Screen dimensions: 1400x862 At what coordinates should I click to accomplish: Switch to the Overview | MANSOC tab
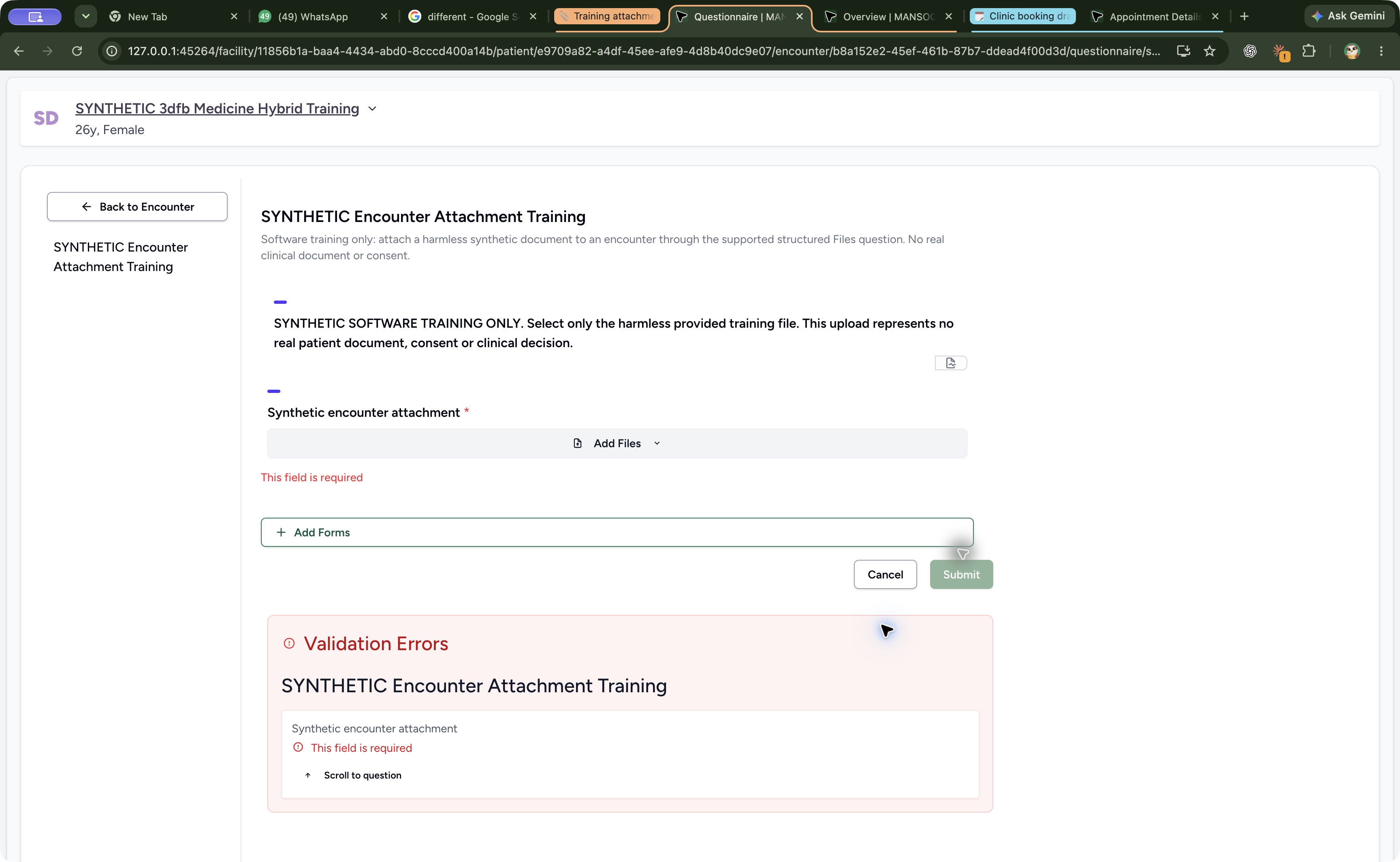[x=888, y=17]
